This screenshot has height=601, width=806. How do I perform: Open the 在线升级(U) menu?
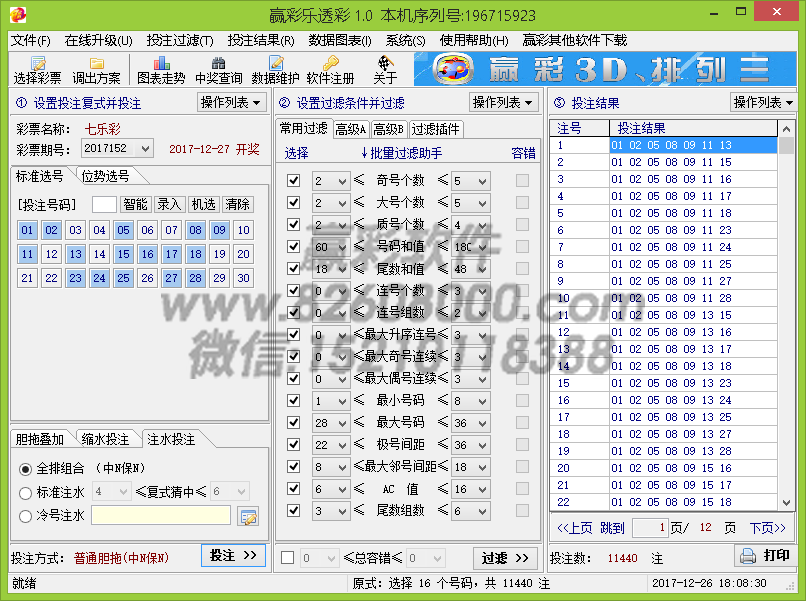point(99,40)
